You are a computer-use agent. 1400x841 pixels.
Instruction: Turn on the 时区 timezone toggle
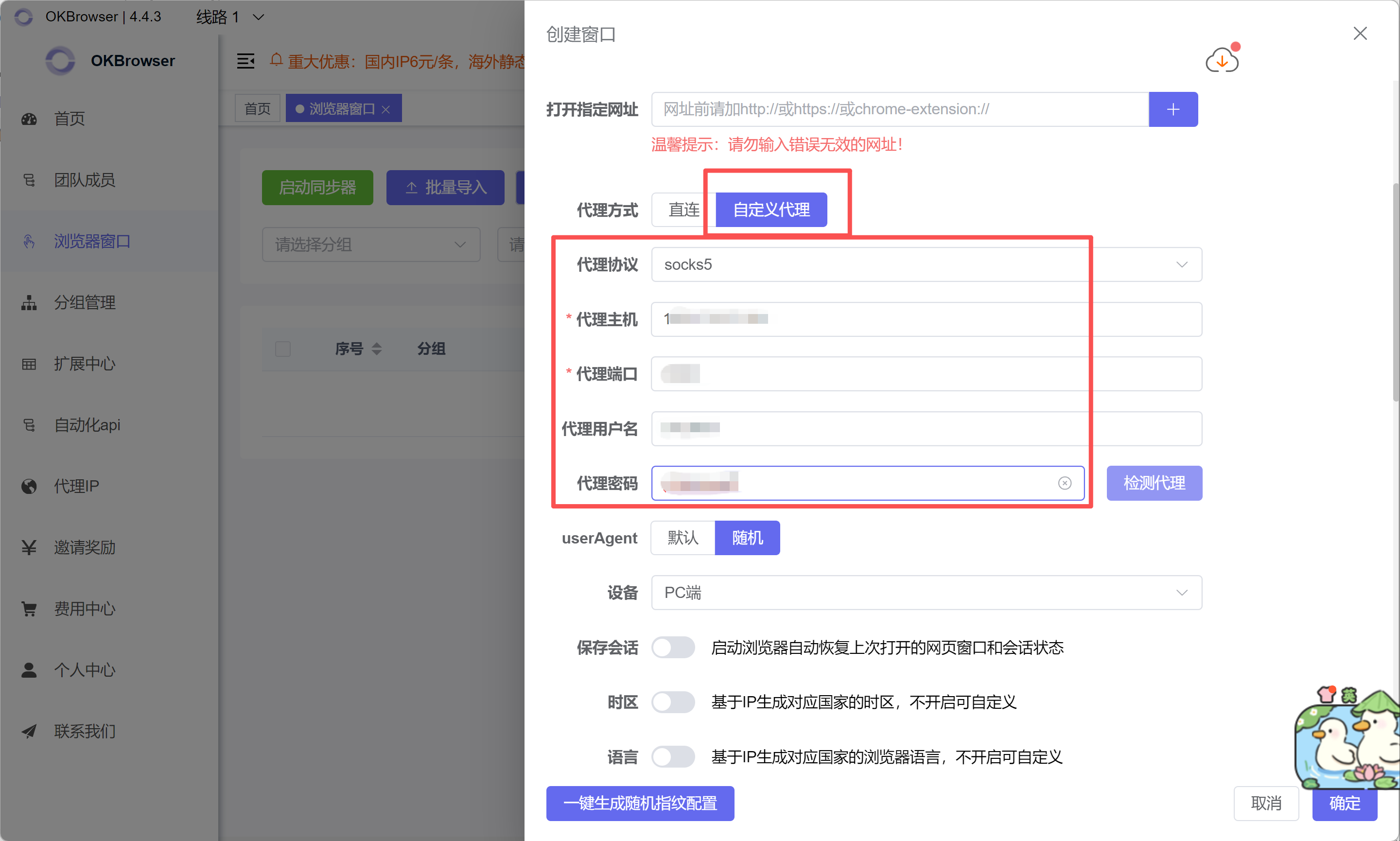673,702
